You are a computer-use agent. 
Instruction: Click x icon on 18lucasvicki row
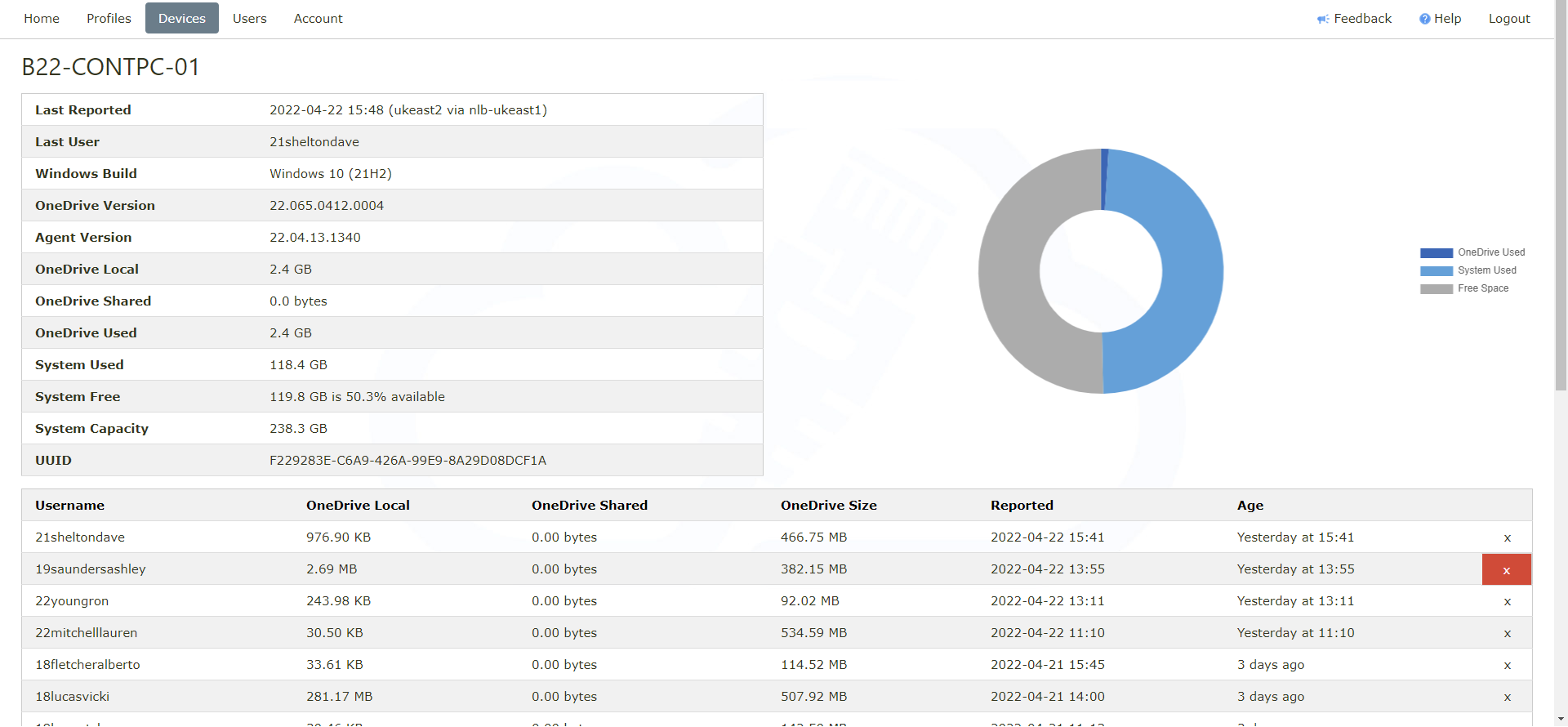(x=1507, y=697)
